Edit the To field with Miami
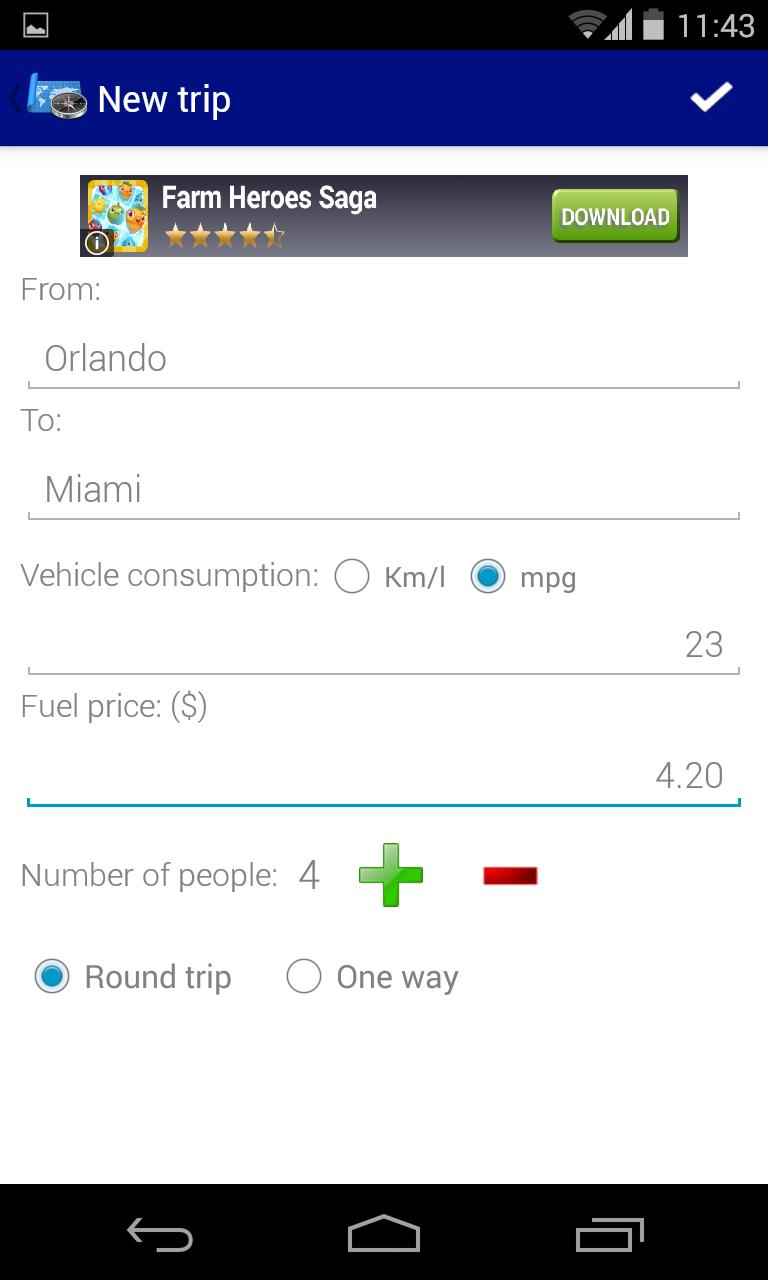The height and width of the screenshot is (1280, 768). 383,490
